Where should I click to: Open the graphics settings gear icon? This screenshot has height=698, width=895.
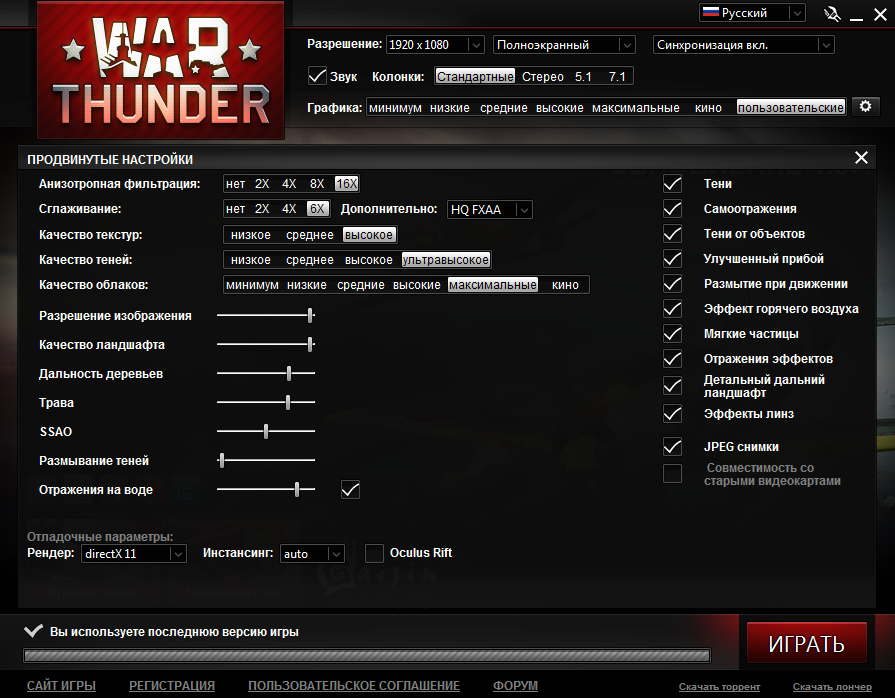(865, 107)
